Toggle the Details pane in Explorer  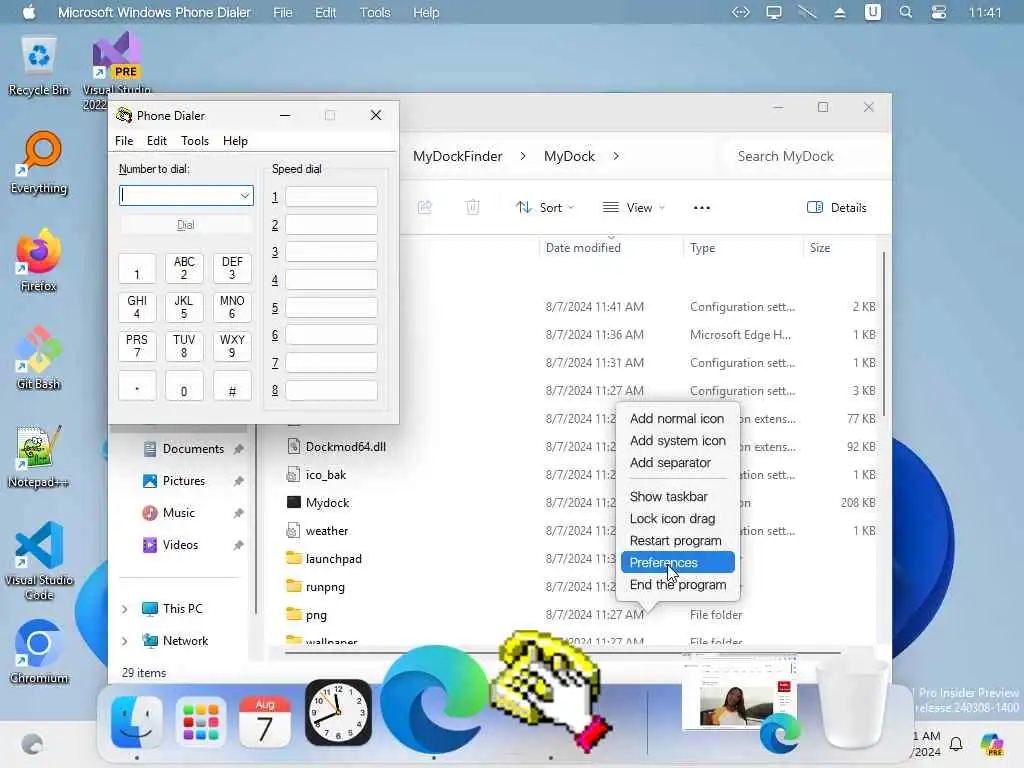(837, 208)
